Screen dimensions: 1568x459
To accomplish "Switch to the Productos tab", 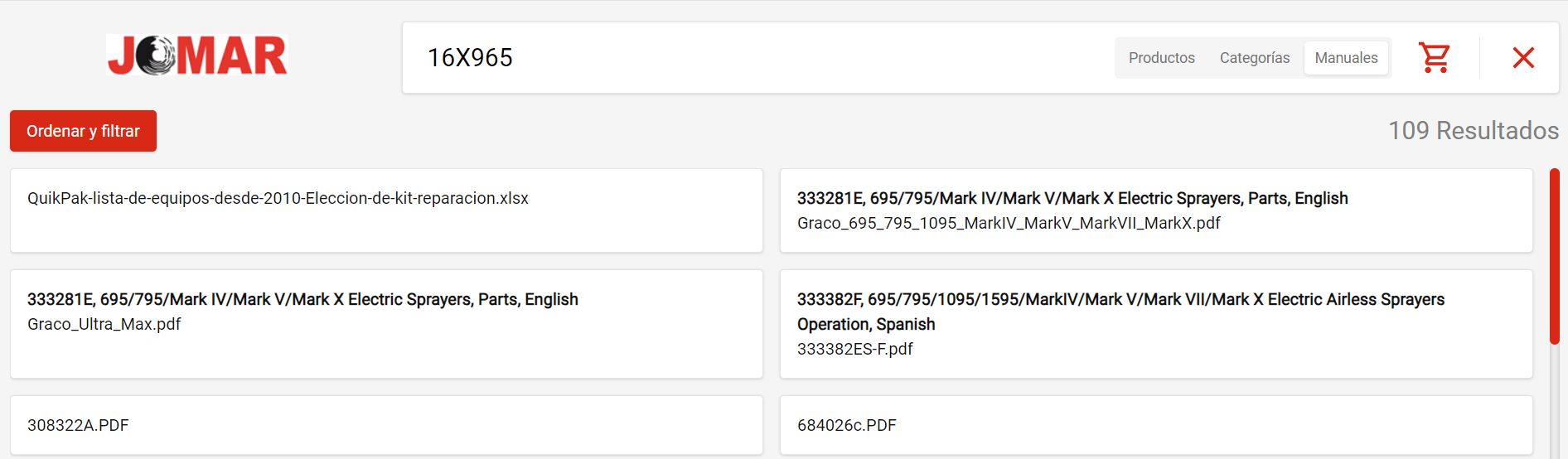I will (x=1161, y=58).
